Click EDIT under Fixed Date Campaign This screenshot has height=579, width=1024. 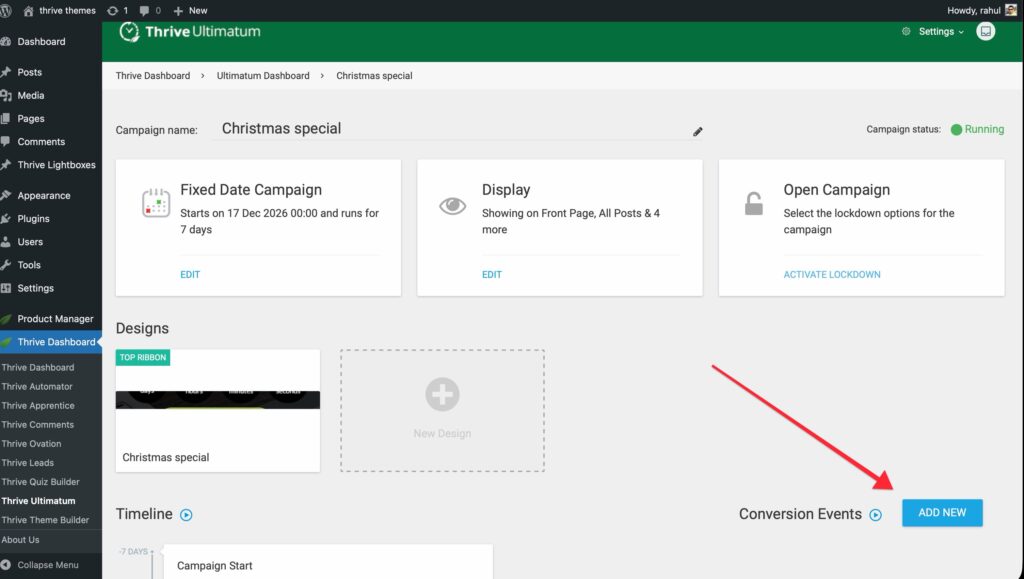coord(190,274)
